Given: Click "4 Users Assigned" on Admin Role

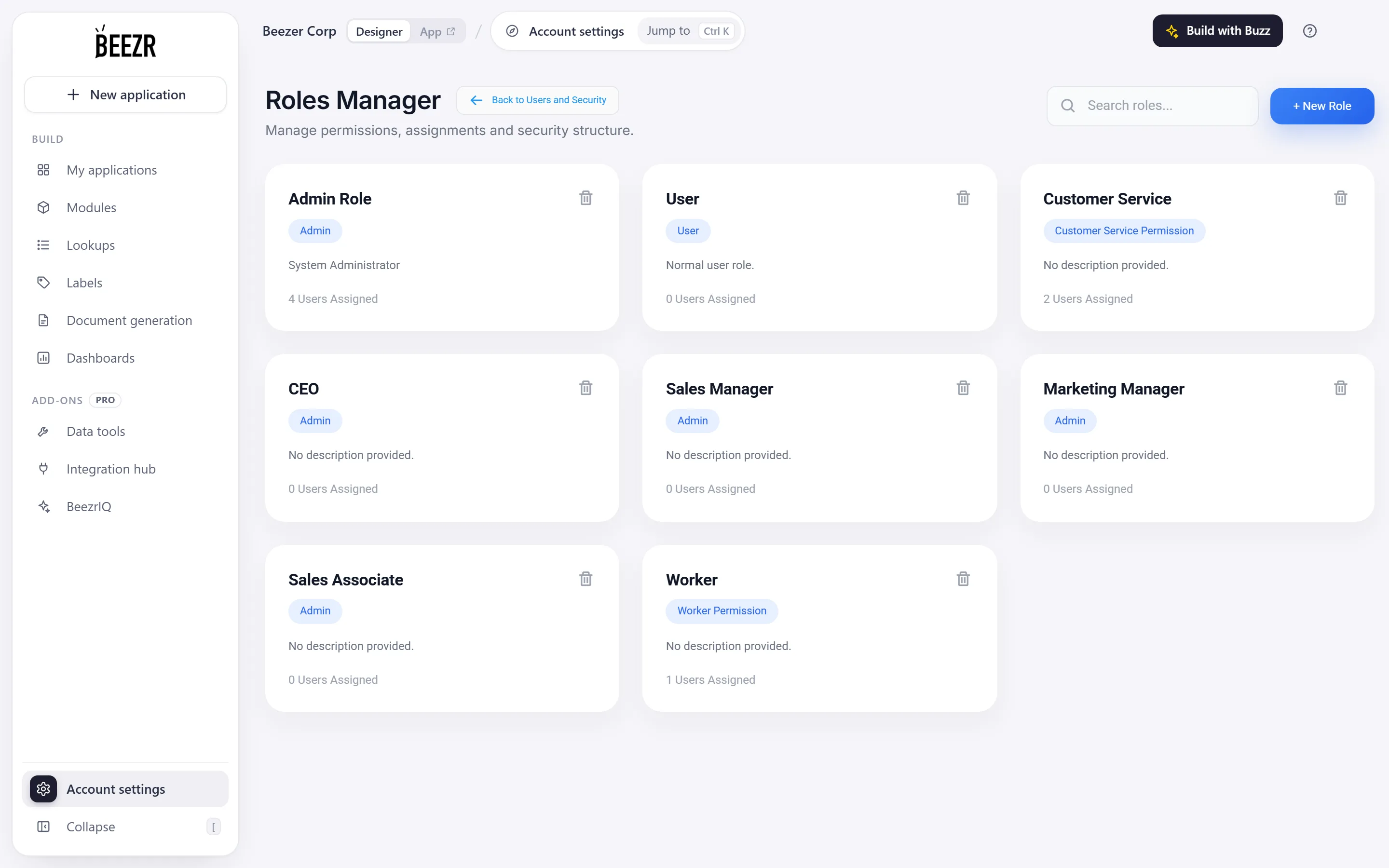Looking at the screenshot, I should 333,298.
